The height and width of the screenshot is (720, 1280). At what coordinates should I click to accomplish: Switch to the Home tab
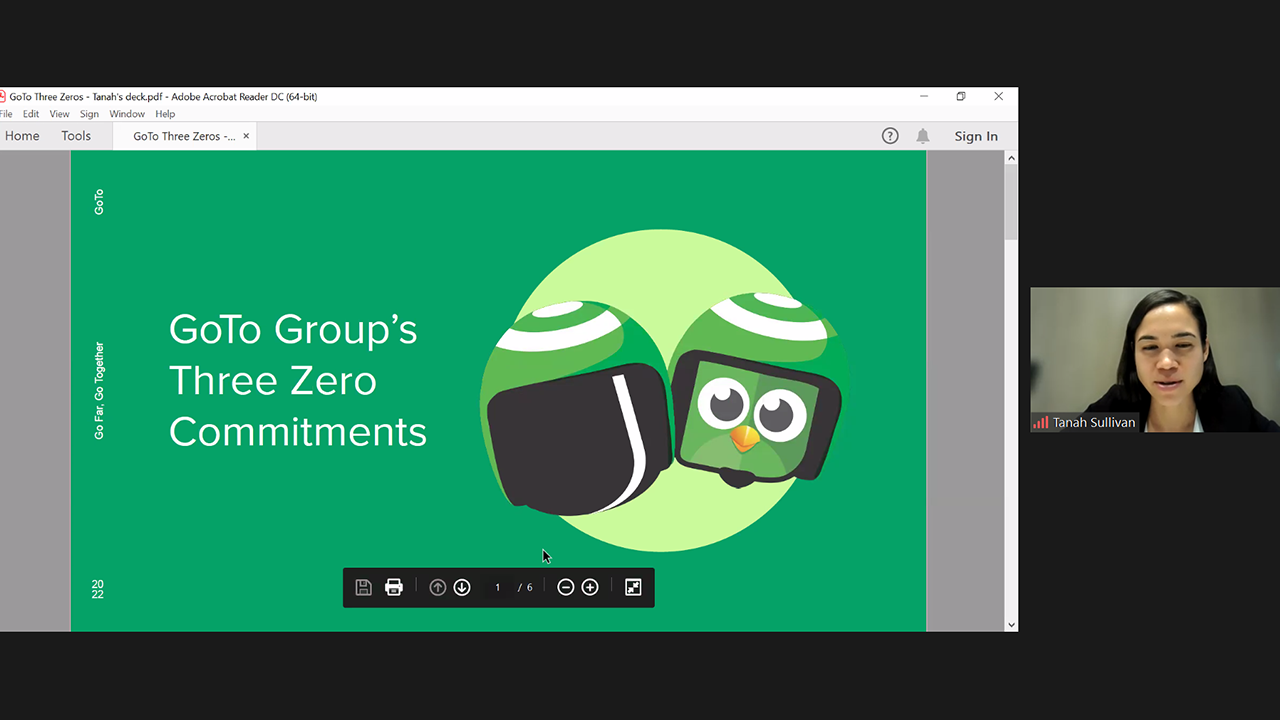[x=22, y=136]
